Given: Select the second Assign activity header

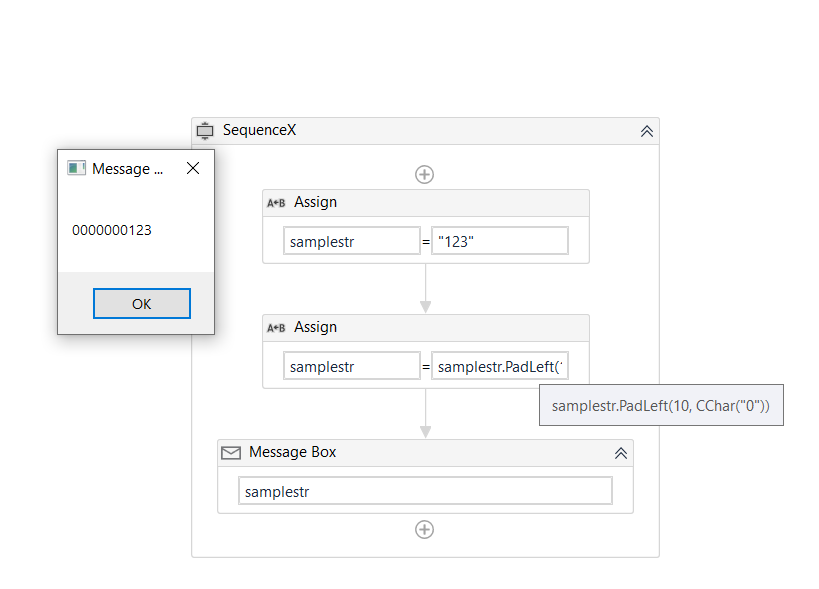Looking at the screenshot, I should pos(316,327).
